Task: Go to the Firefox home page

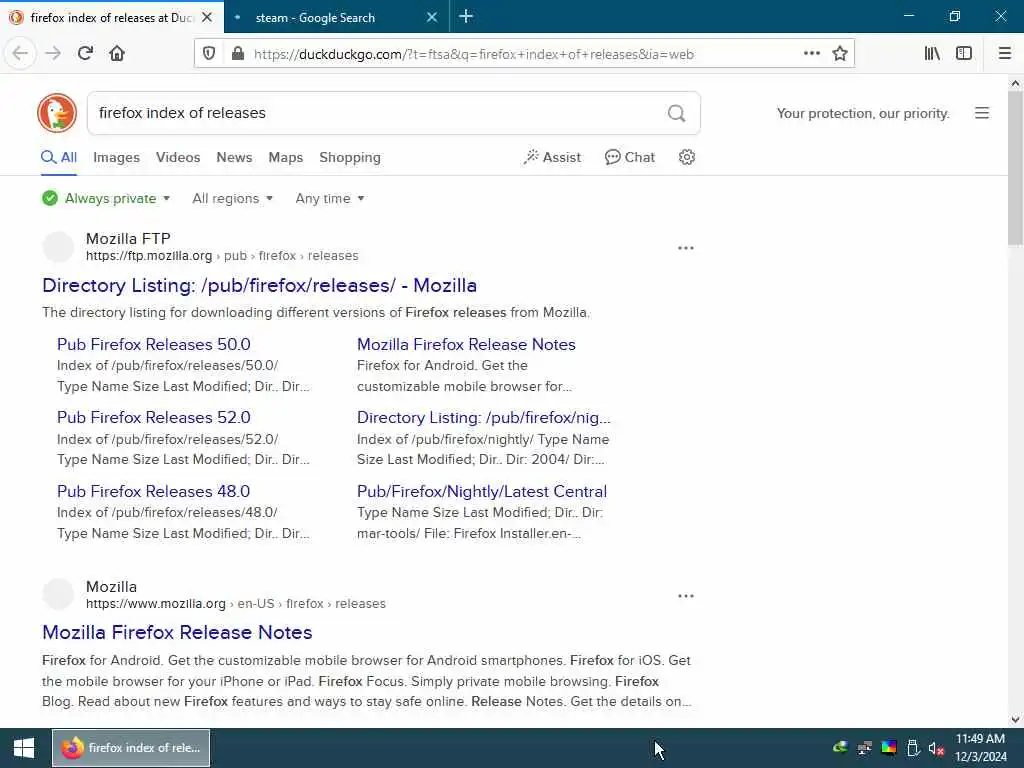Action: [117, 54]
